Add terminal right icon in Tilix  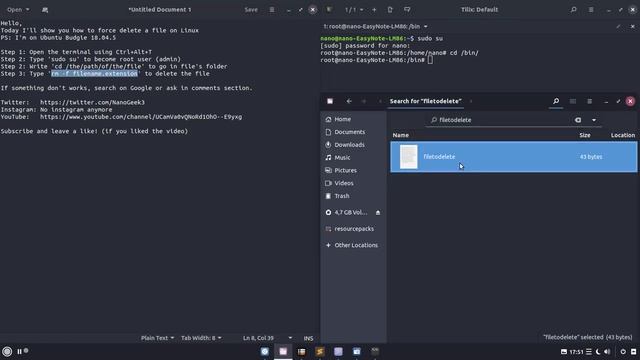pos(390,9)
